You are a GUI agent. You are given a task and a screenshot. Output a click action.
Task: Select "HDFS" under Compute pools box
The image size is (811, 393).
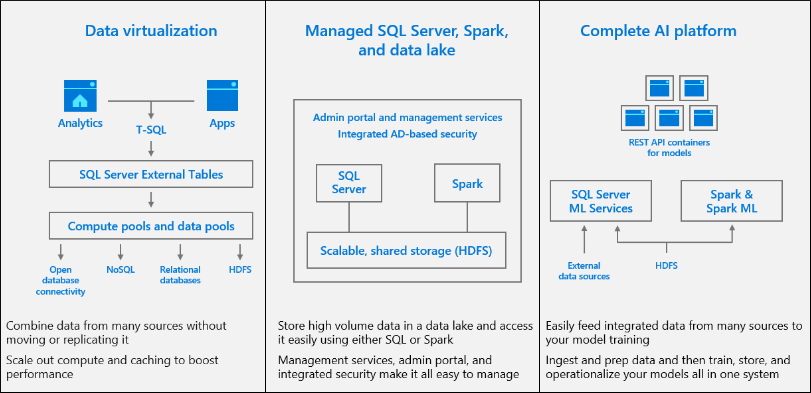click(x=240, y=269)
